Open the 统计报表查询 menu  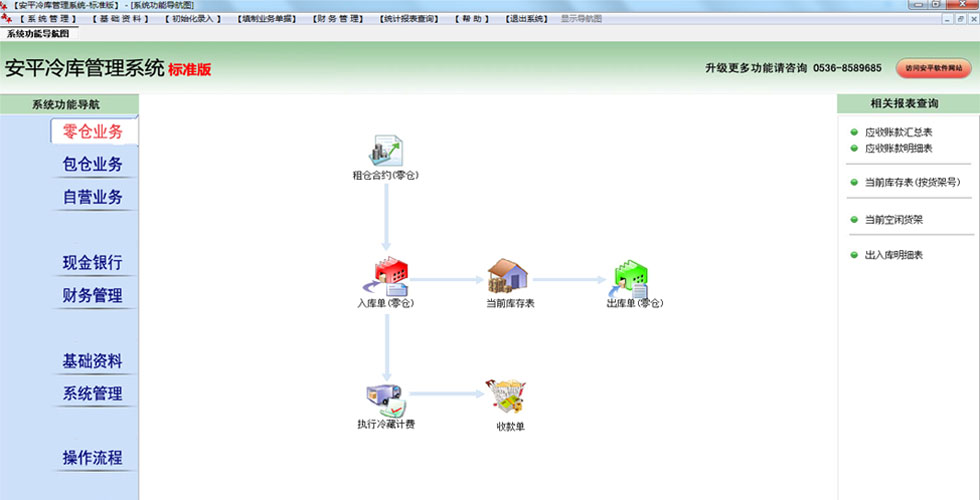pos(411,18)
